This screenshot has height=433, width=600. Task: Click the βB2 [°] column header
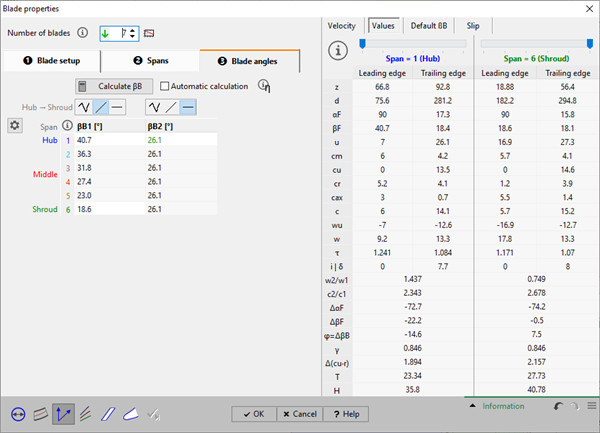point(160,127)
